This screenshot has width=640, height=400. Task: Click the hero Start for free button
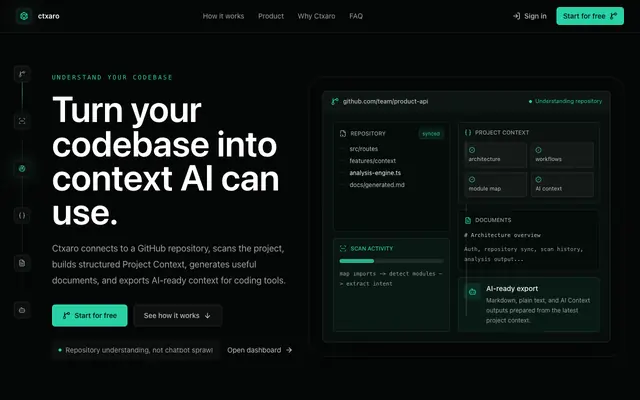coord(90,316)
